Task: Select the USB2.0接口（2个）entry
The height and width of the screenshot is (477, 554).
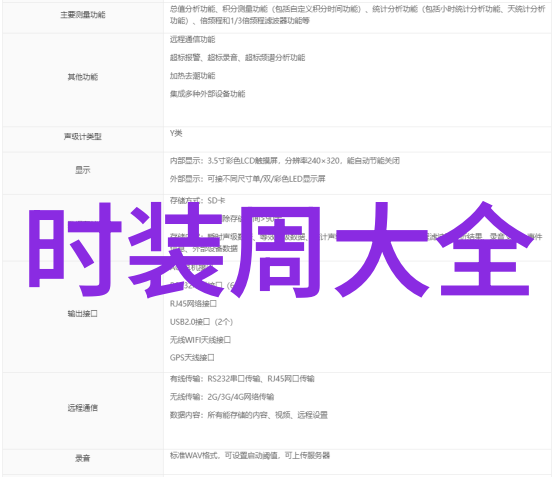Action: point(201,322)
